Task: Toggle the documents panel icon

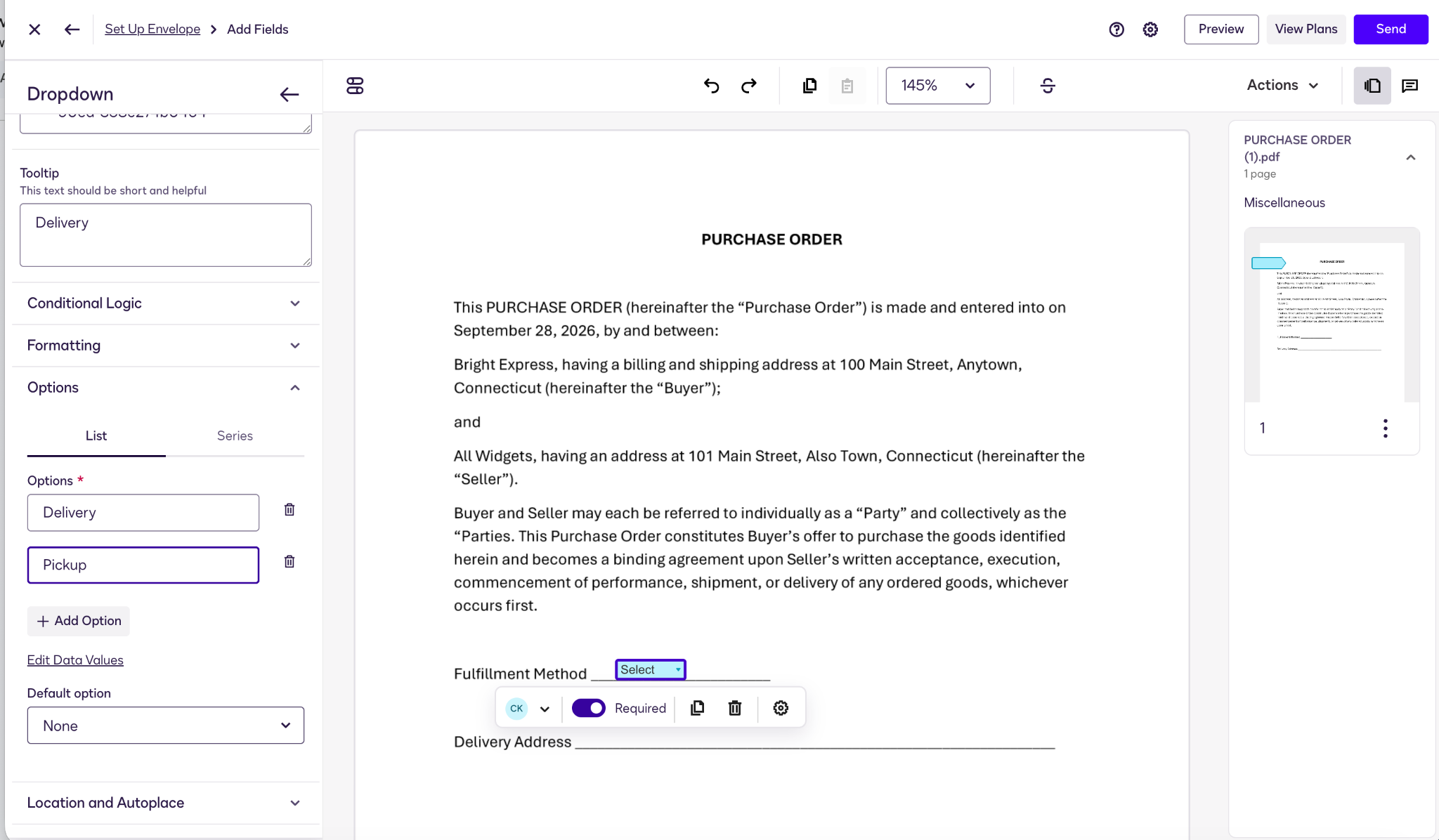Action: pos(1372,86)
